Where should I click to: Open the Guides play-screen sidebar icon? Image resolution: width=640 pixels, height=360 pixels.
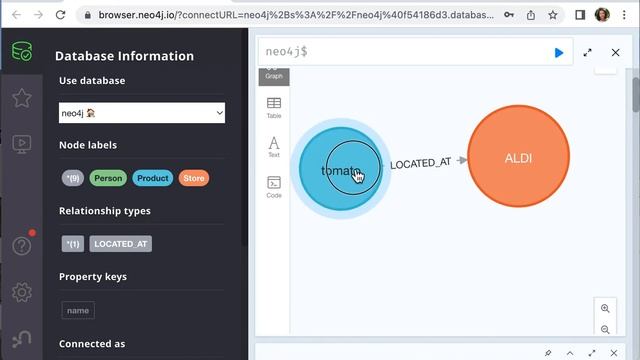click(22, 144)
